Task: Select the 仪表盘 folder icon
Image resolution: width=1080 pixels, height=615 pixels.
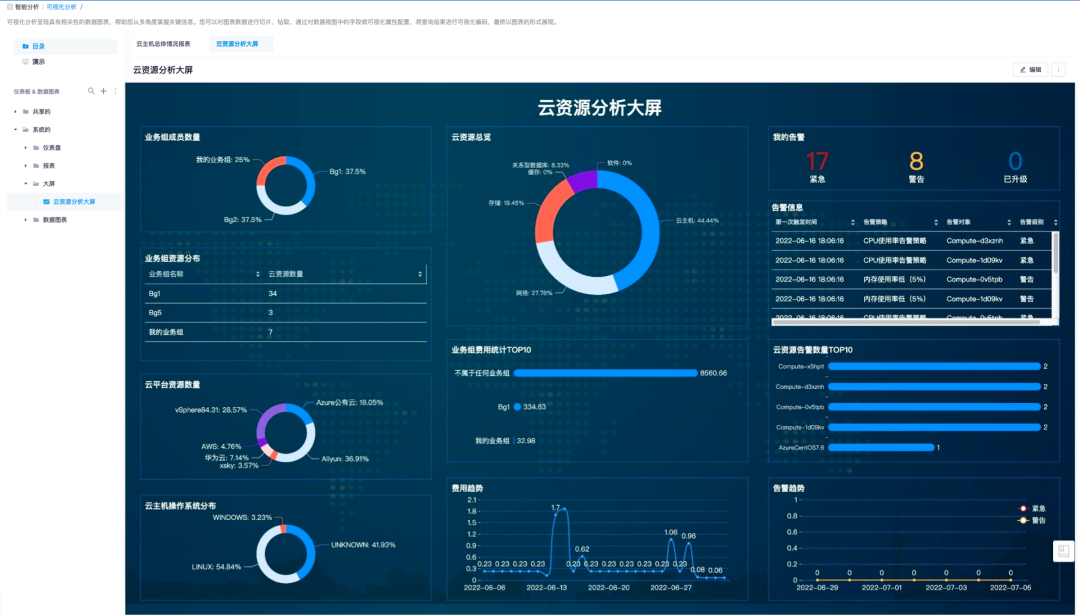Action: pyautogui.click(x=36, y=147)
